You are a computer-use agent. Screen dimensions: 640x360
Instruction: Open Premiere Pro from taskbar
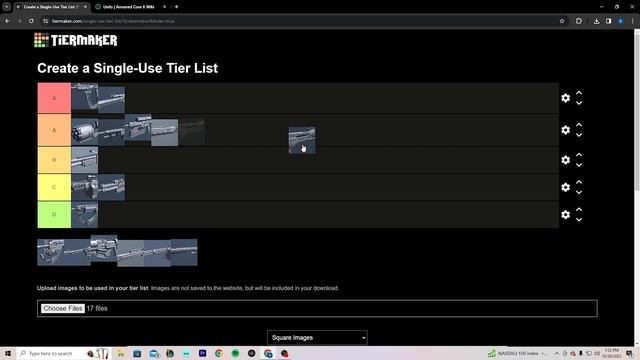[202, 353]
